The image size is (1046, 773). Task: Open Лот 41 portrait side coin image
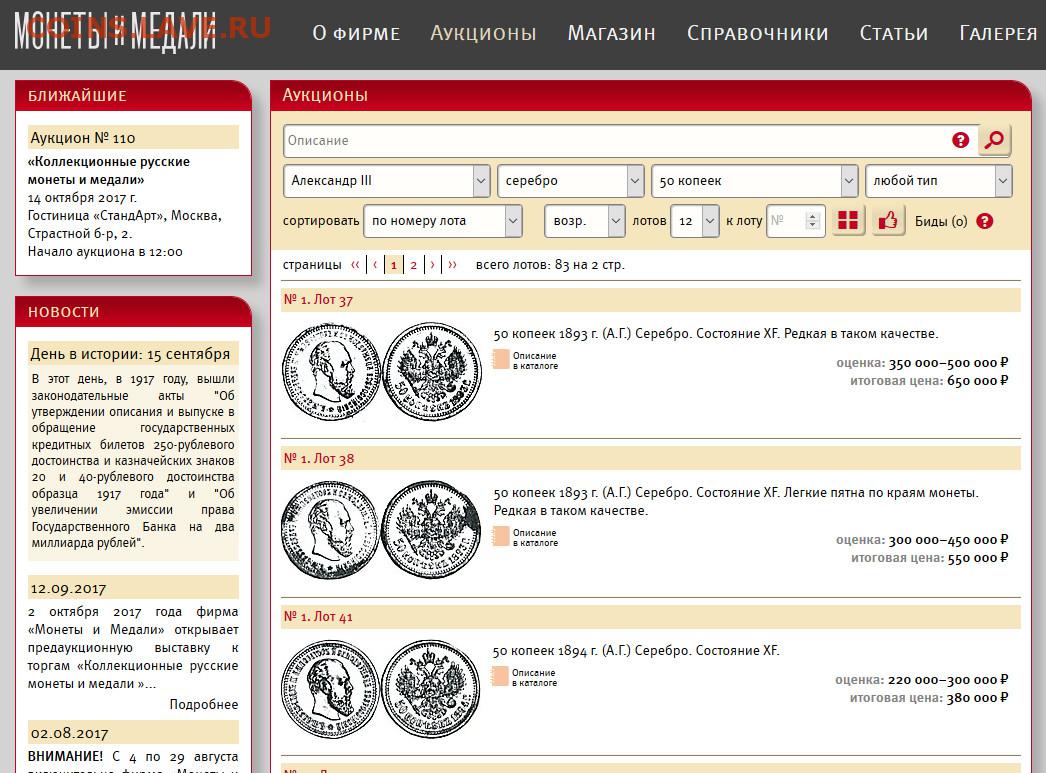point(330,689)
